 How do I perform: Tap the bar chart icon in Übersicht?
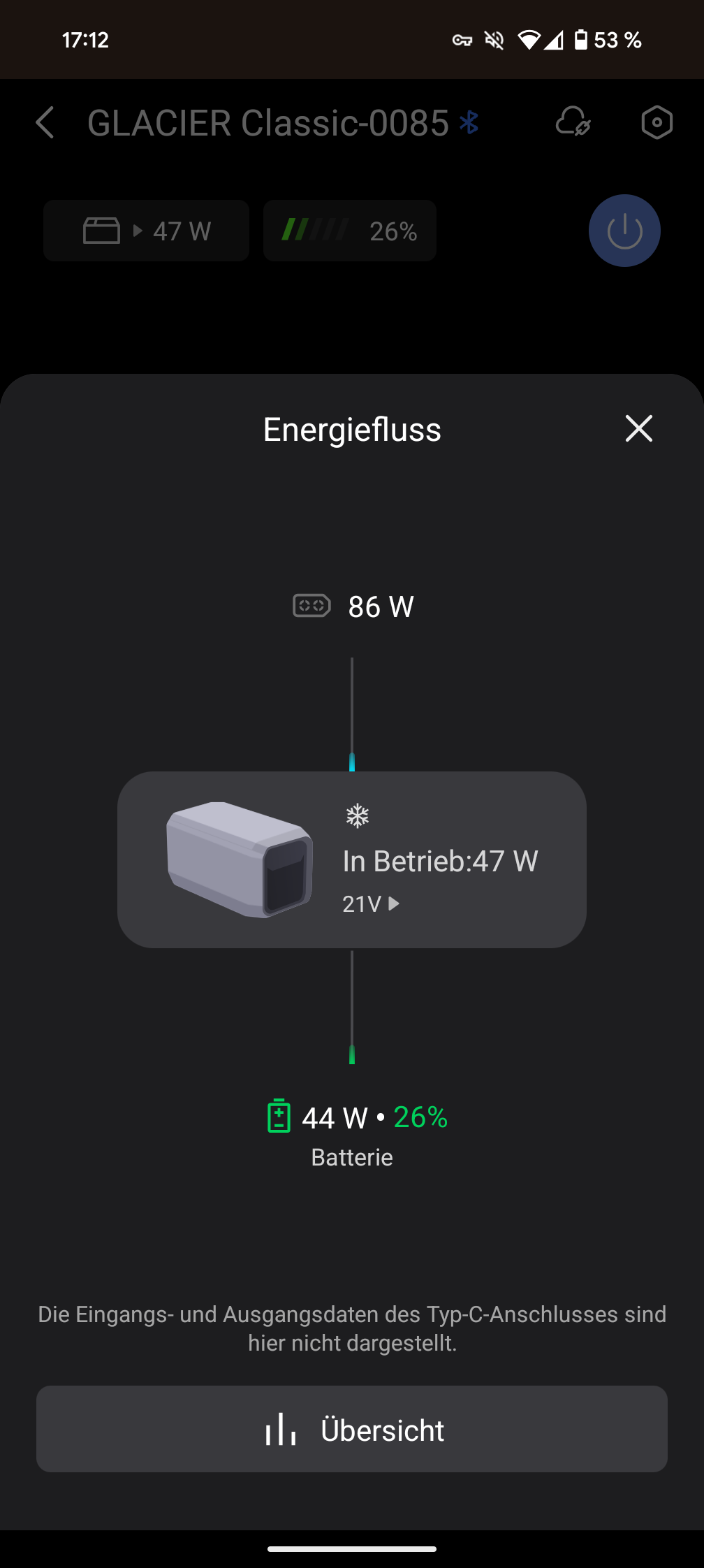tap(281, 1429)
